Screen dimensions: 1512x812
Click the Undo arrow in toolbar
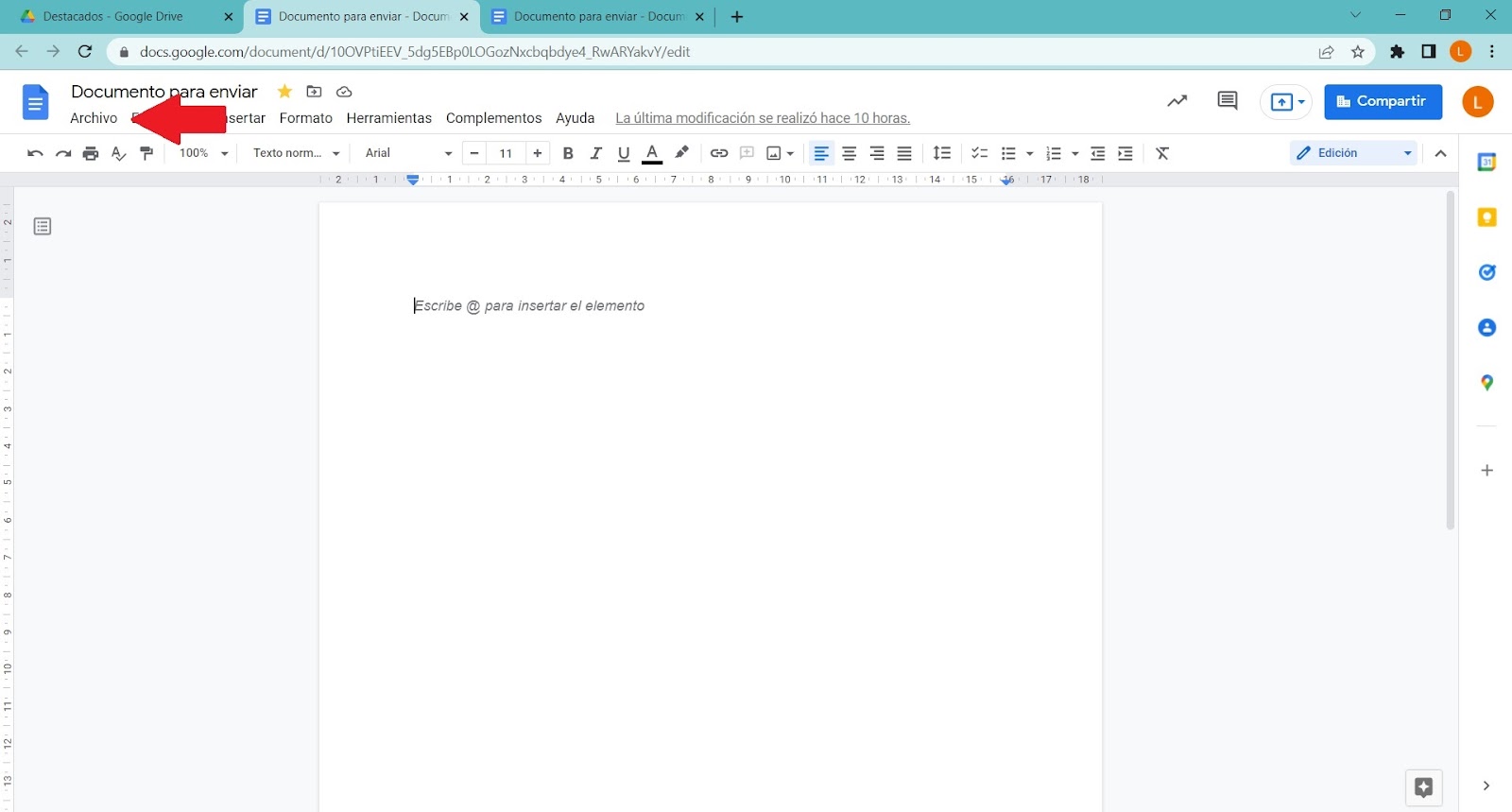click(x=35, y=153)
